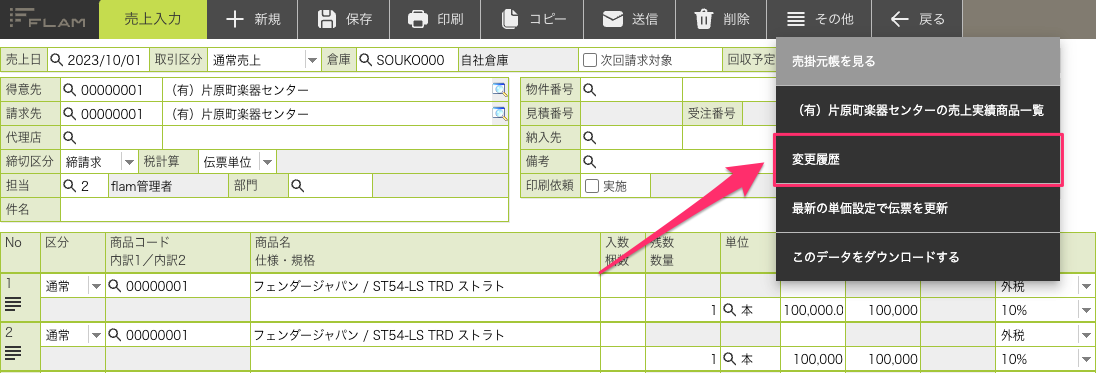Click search icon in row 2 商品コード
Screen dimensions: 1096x373
point(115,335)
